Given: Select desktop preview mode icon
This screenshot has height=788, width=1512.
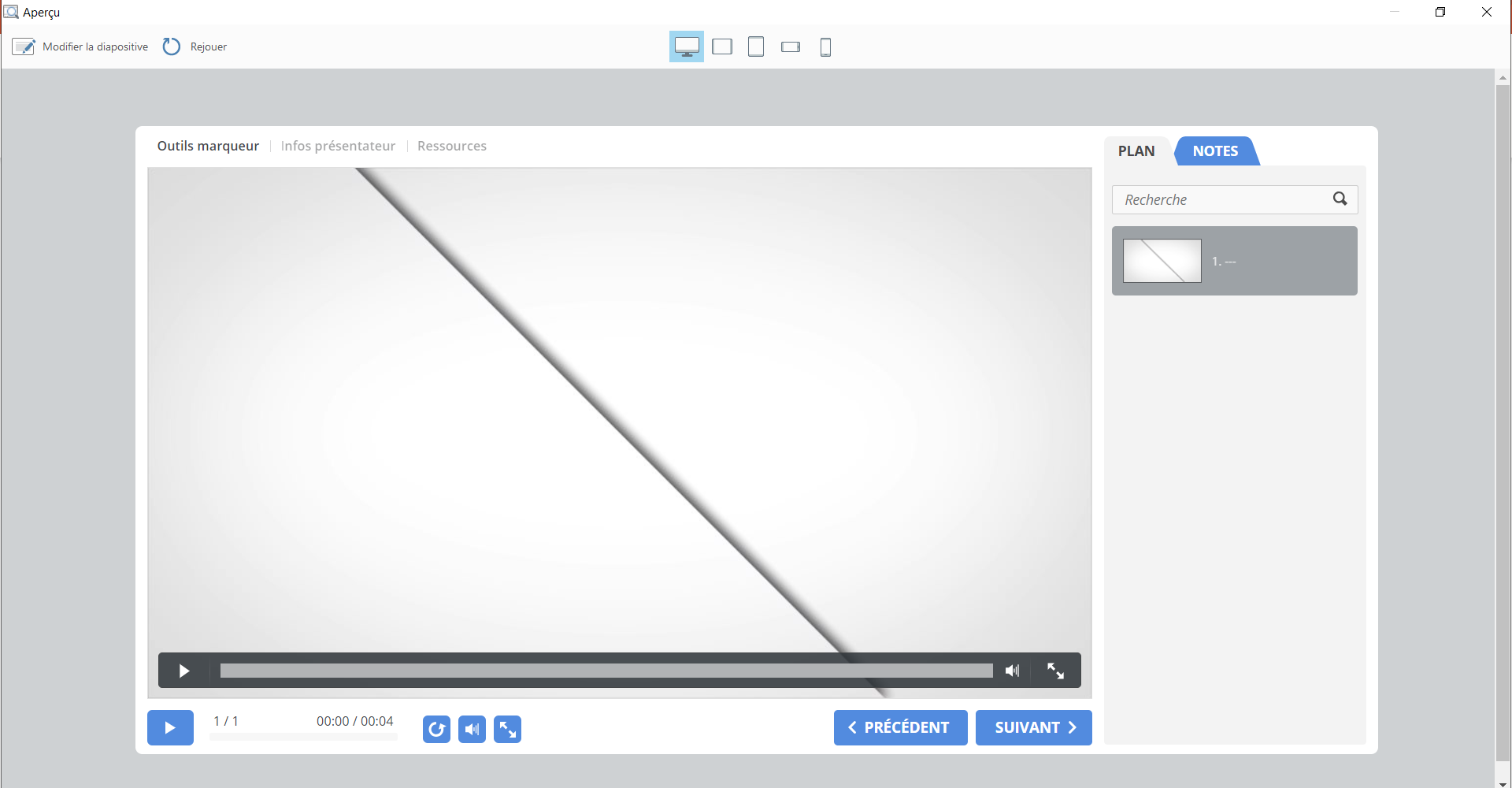Looking at the screenshot, I should pyautogui.click(x=687, y=46).
